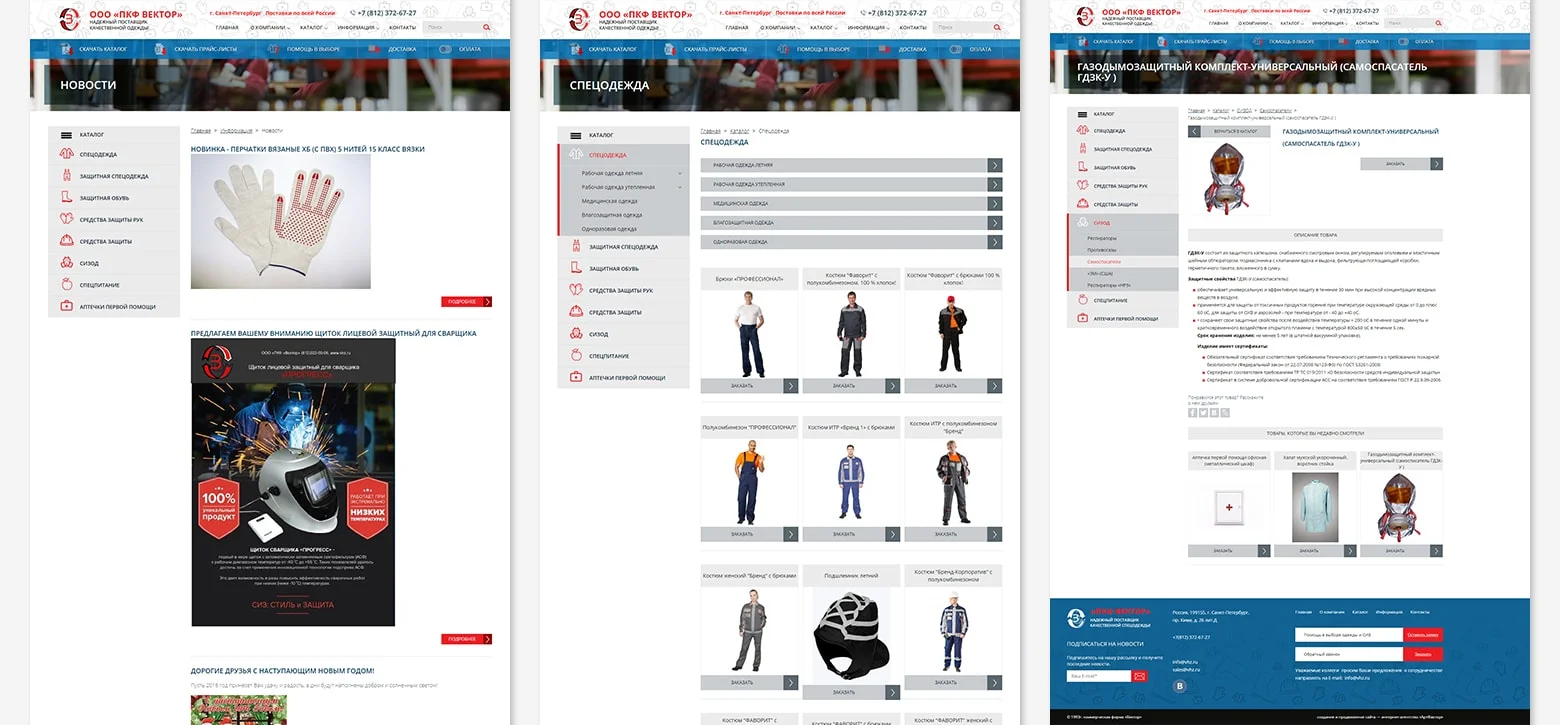The height and width of the screenshot is (725, 1560).
Task: Click red envelope subscribe icon in footer
Action: coord(1139,677)
